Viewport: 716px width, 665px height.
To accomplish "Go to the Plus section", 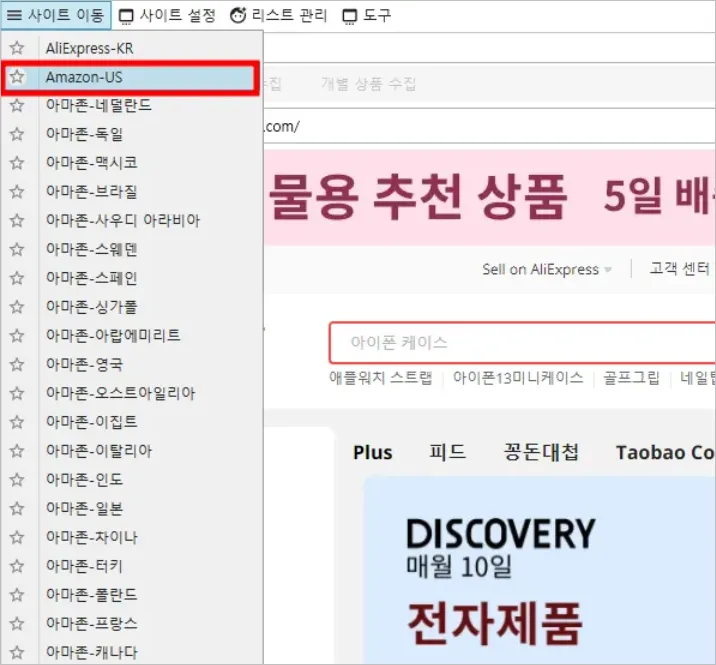I will pyautogui.click(x=373, y=453).
